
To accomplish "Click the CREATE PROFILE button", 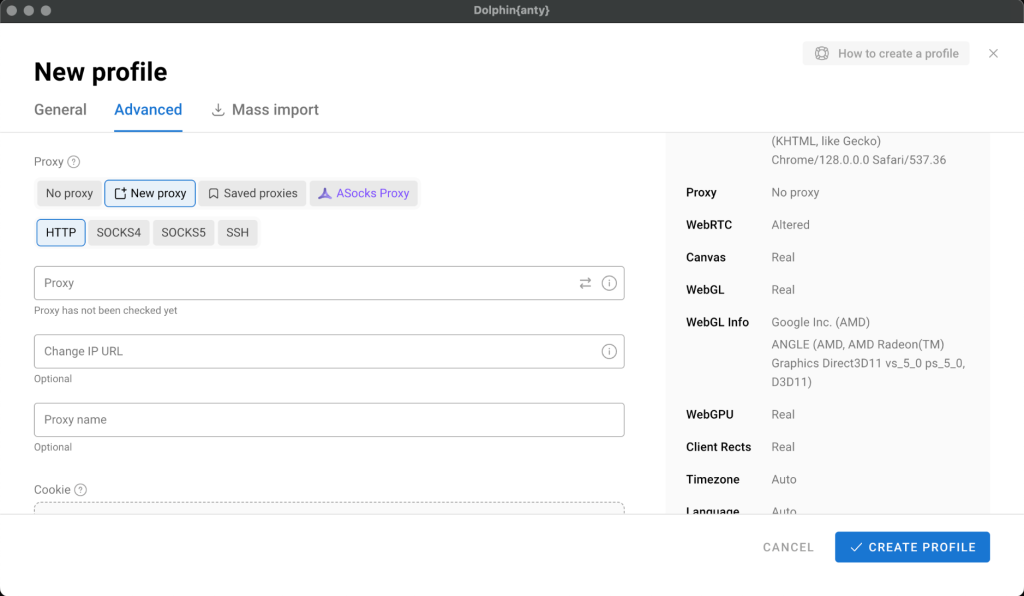I will coord(912,547).
